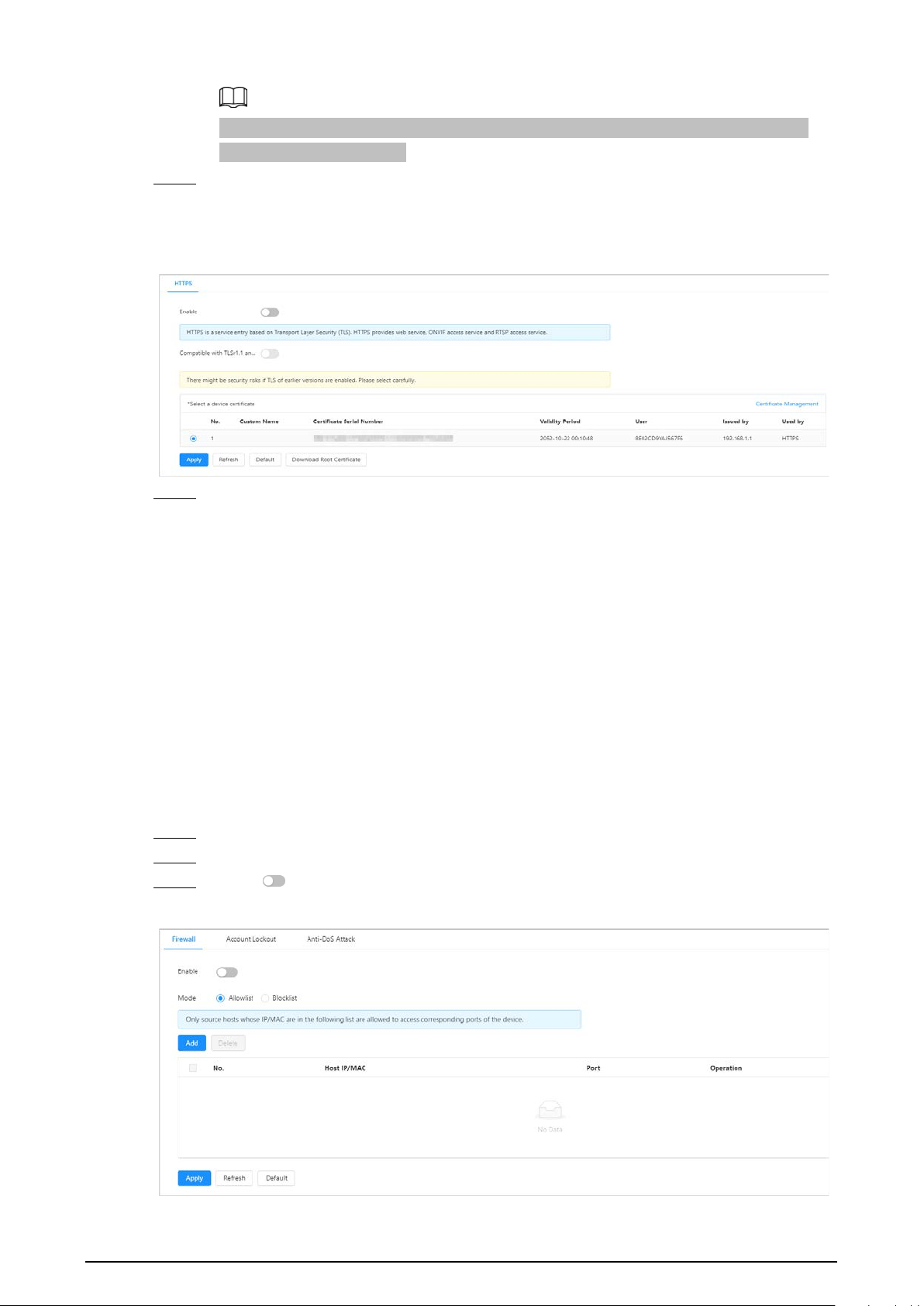Viewport: 924px width, 1306px height.
Task: Click the No Data empty inbox icon
Action: coord(550,1111)
